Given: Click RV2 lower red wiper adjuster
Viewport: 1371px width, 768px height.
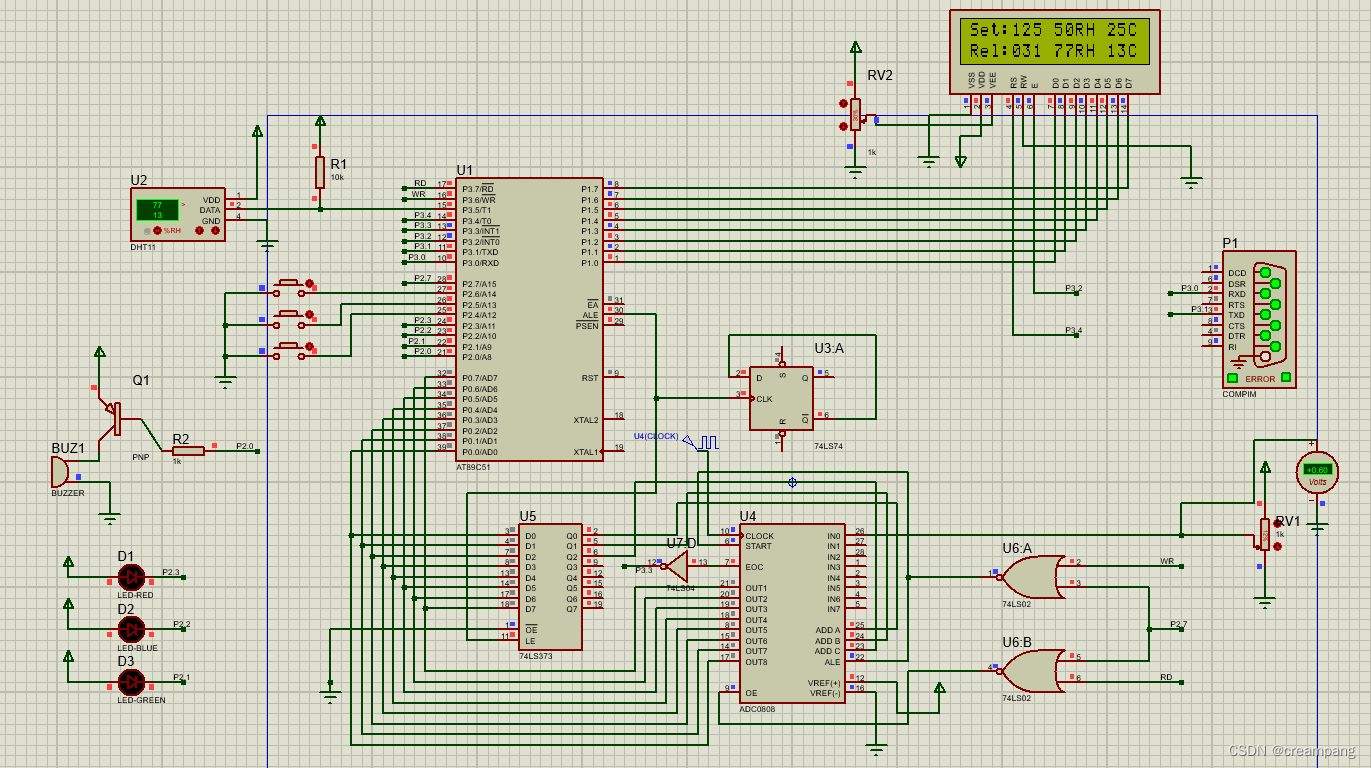Looking at the screenshot, I should [844, 127].
